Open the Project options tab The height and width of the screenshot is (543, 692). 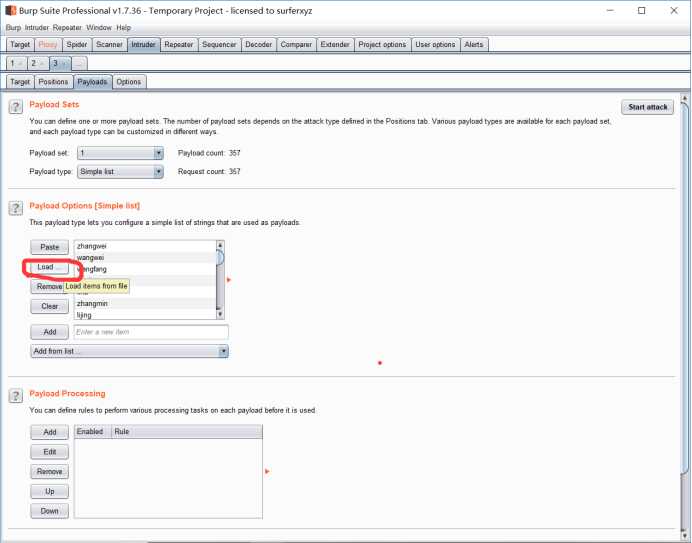click(x=382, y=45)
